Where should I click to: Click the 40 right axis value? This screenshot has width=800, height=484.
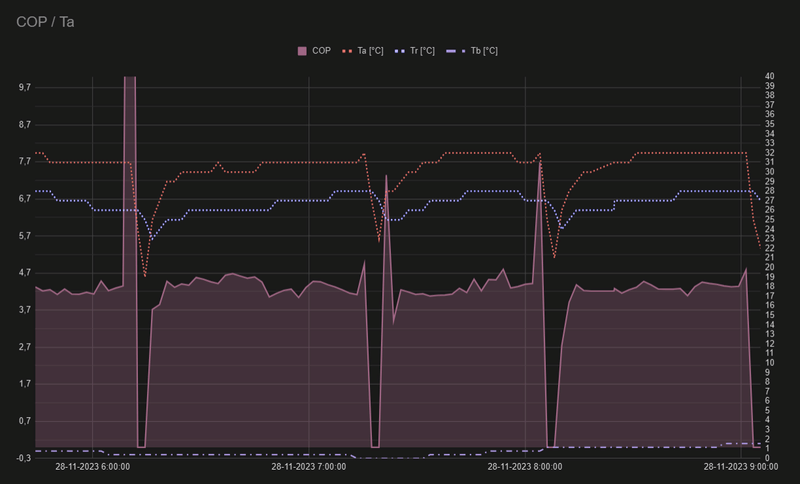[769, 77]
